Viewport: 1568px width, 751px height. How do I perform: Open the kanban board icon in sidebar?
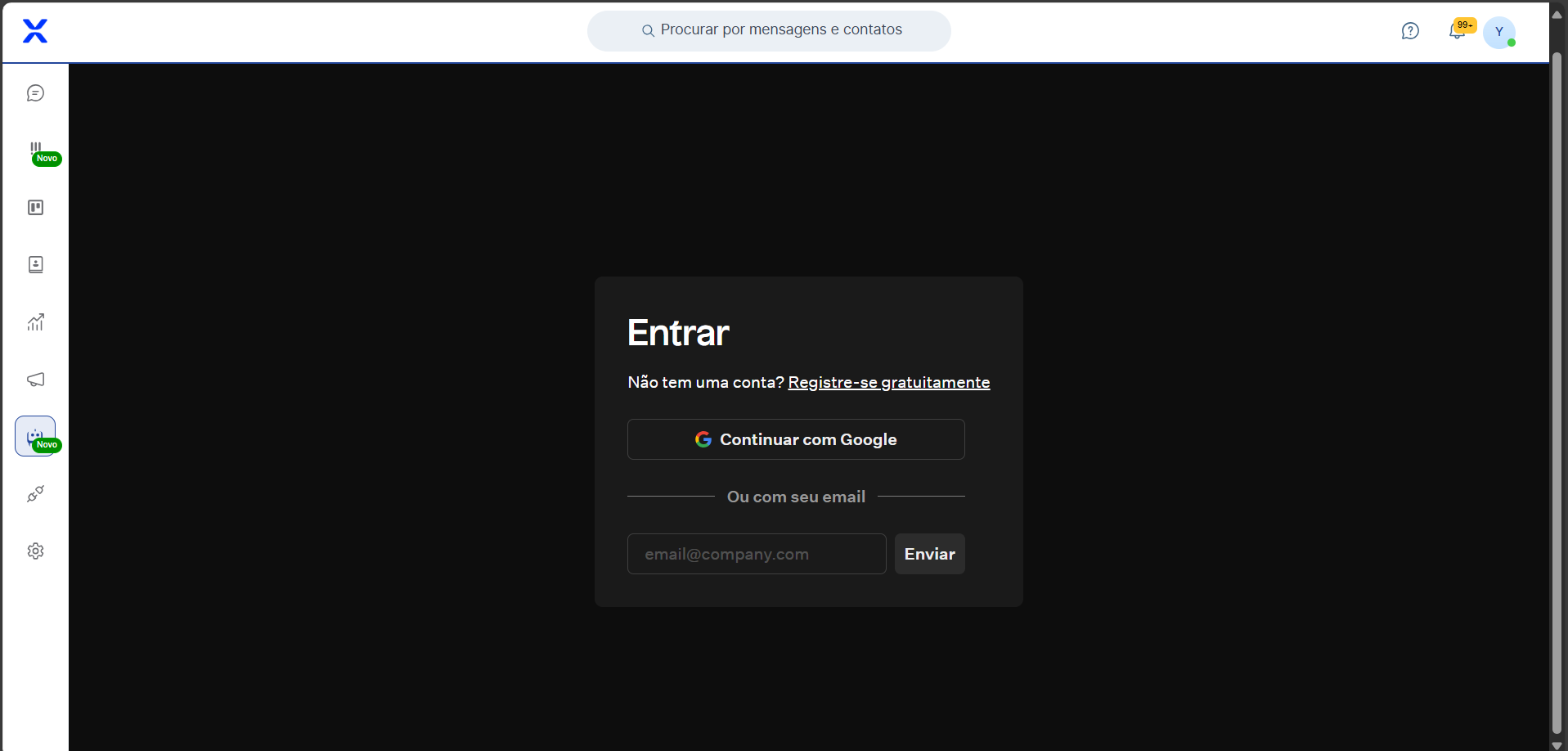35,208
